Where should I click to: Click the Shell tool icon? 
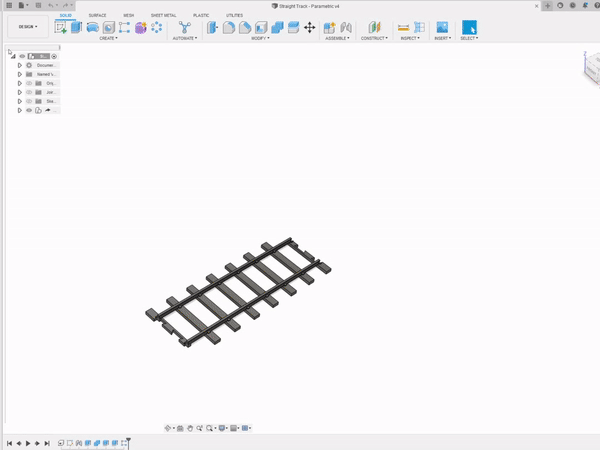pyautogui.click(x=261, y=28)
